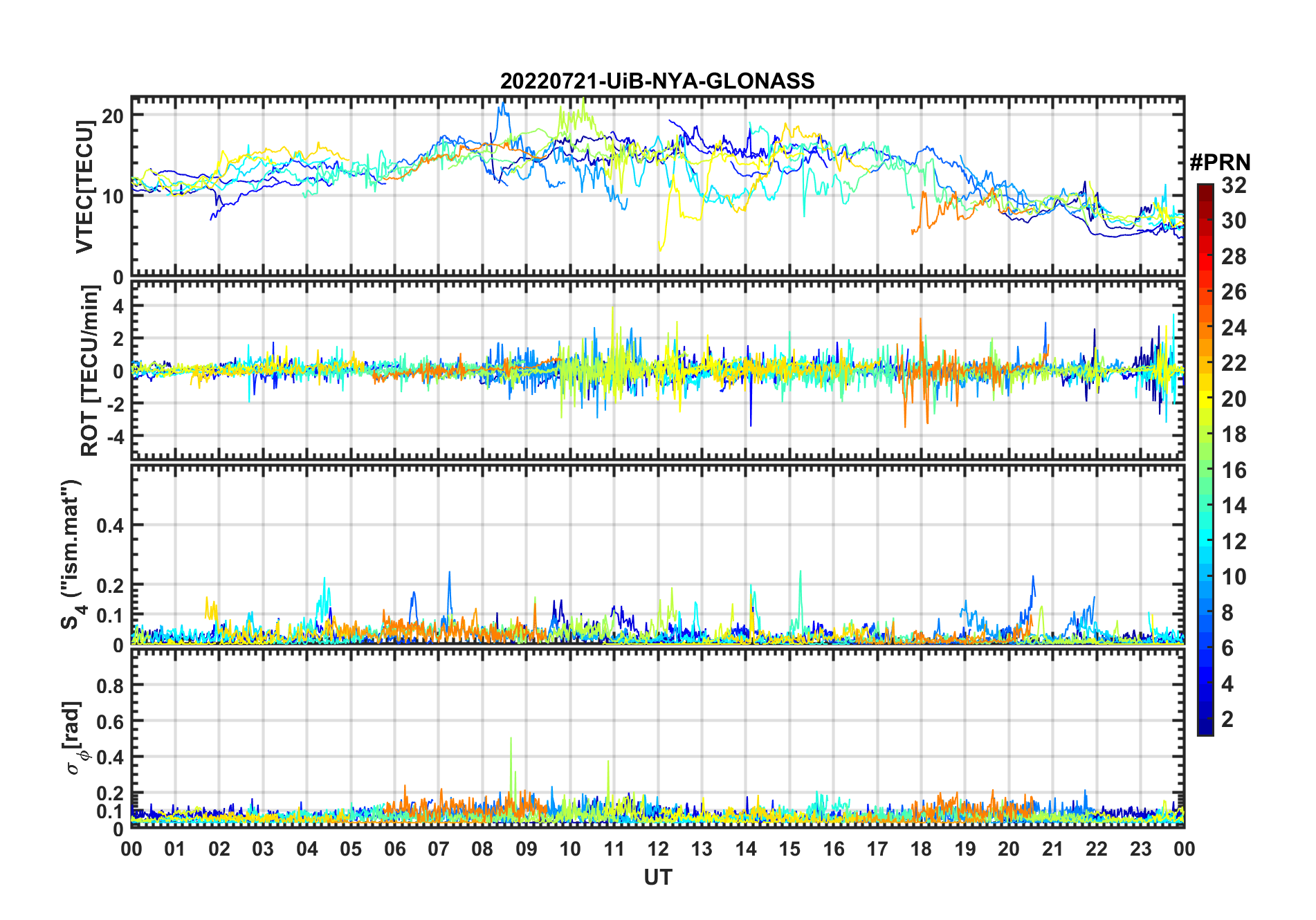
Task: Click colorbar tick label 18
Action: pyautogui.click(x=1234, y=434)
